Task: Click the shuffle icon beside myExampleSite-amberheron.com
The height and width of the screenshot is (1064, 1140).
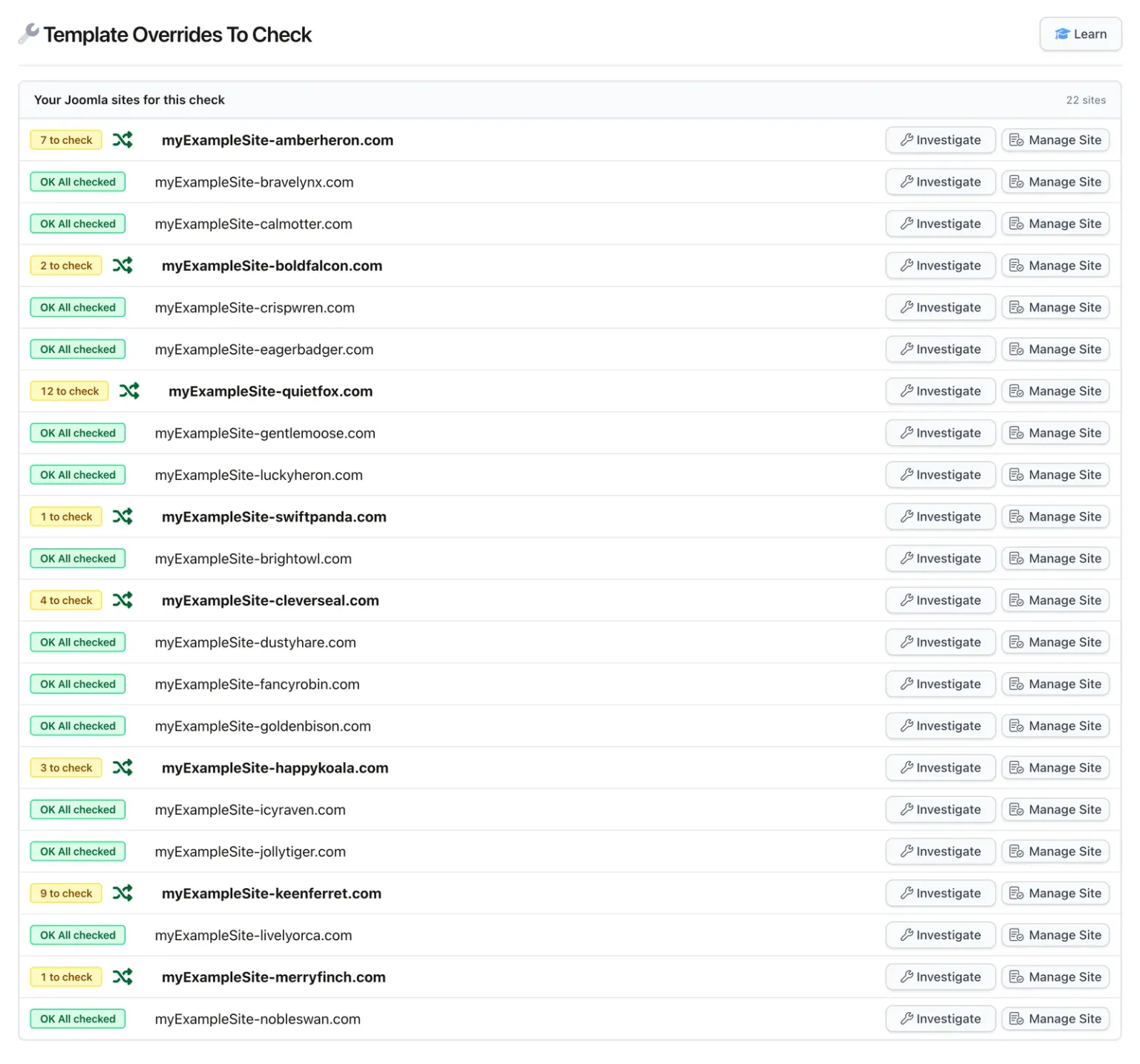Action: pos(122,139)
